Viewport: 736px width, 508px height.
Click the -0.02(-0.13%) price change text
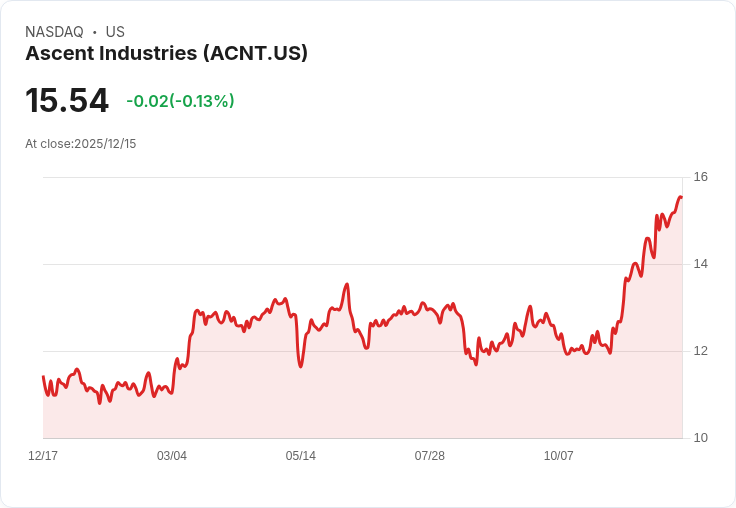tap(180, 101)
